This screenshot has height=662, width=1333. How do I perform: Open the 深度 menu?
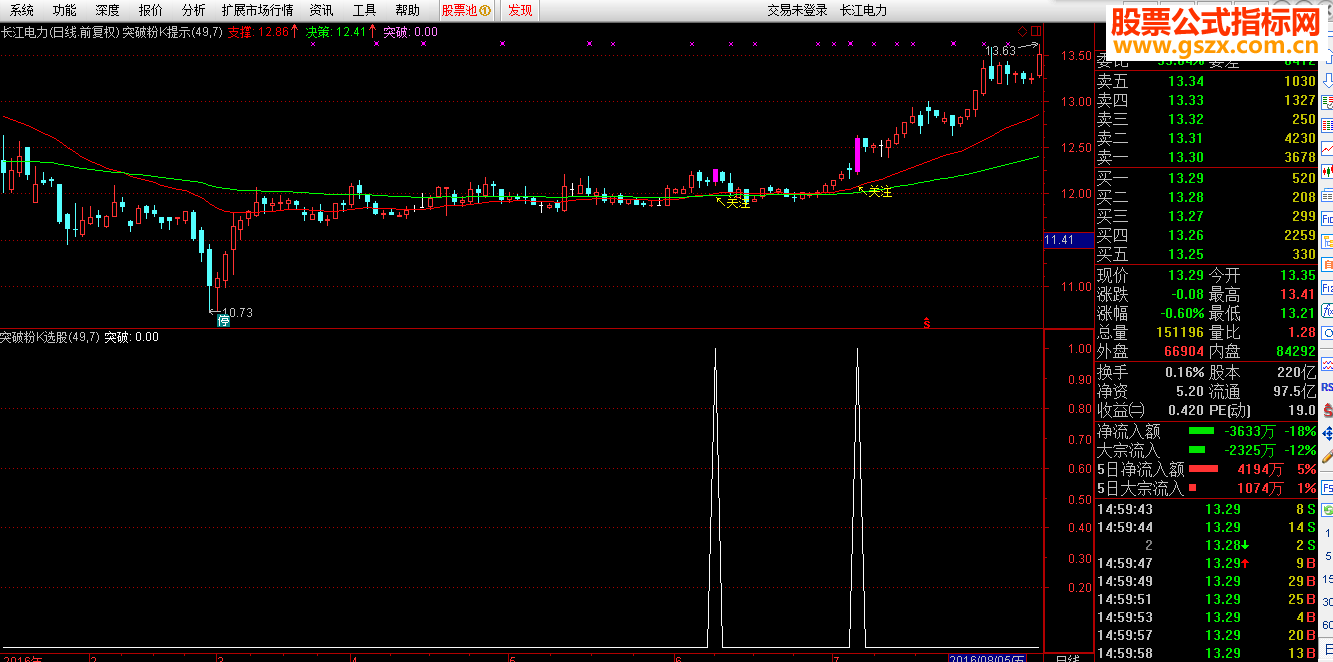pos(107,10)
